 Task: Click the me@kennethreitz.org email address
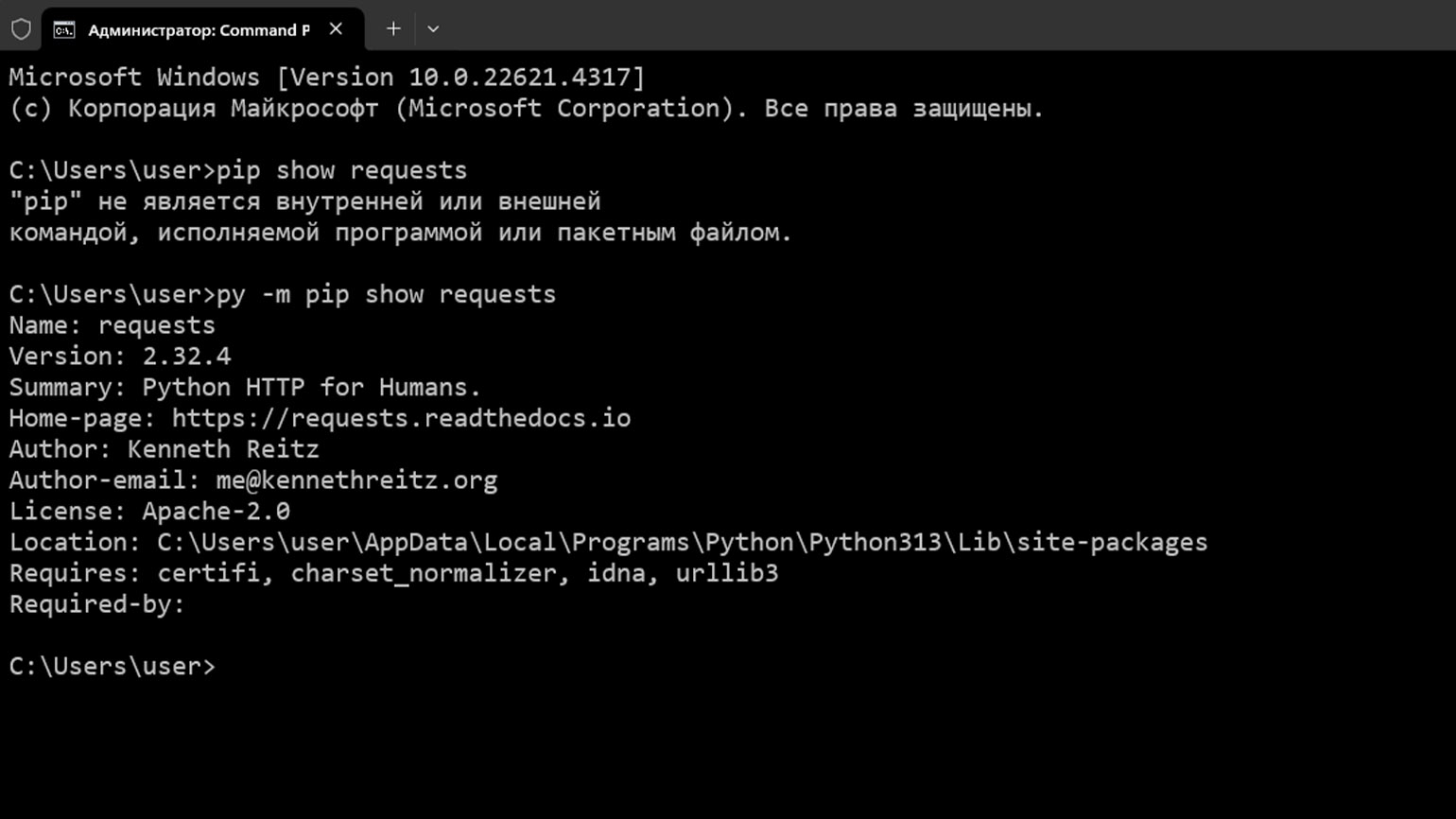tap(356, 480)
